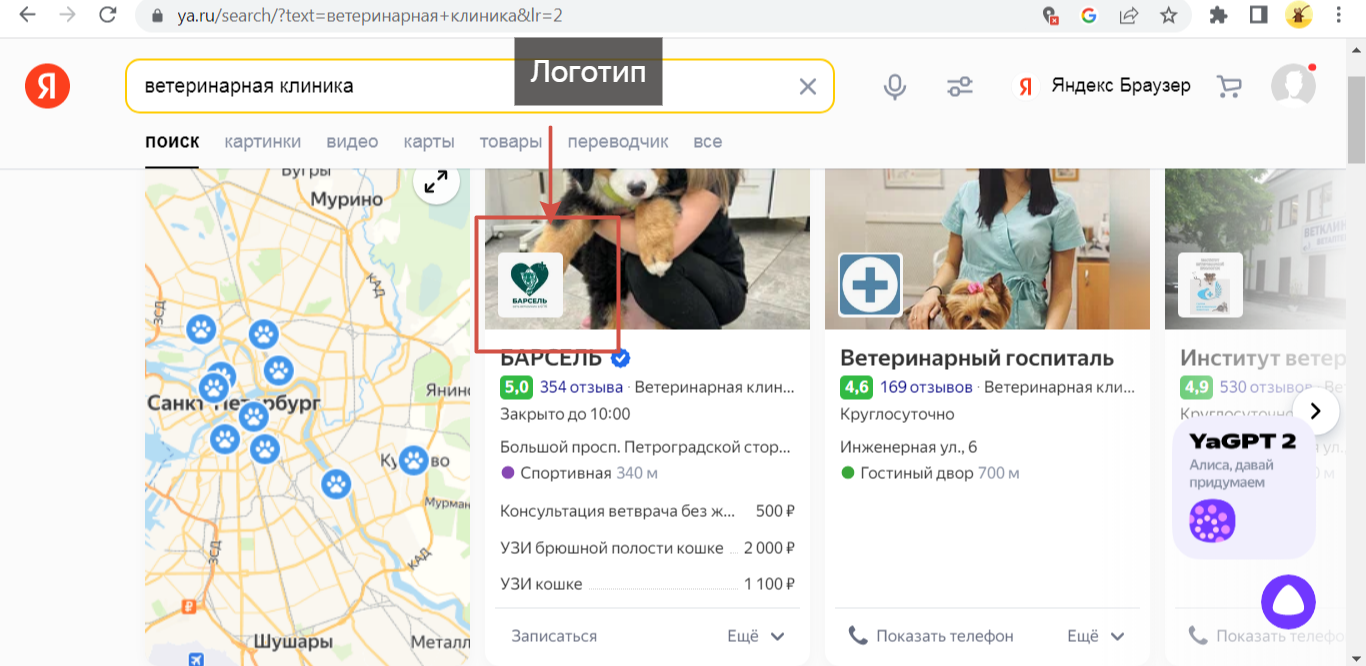
Task: Go forward in browser history
Action: [x=68, y=15]
